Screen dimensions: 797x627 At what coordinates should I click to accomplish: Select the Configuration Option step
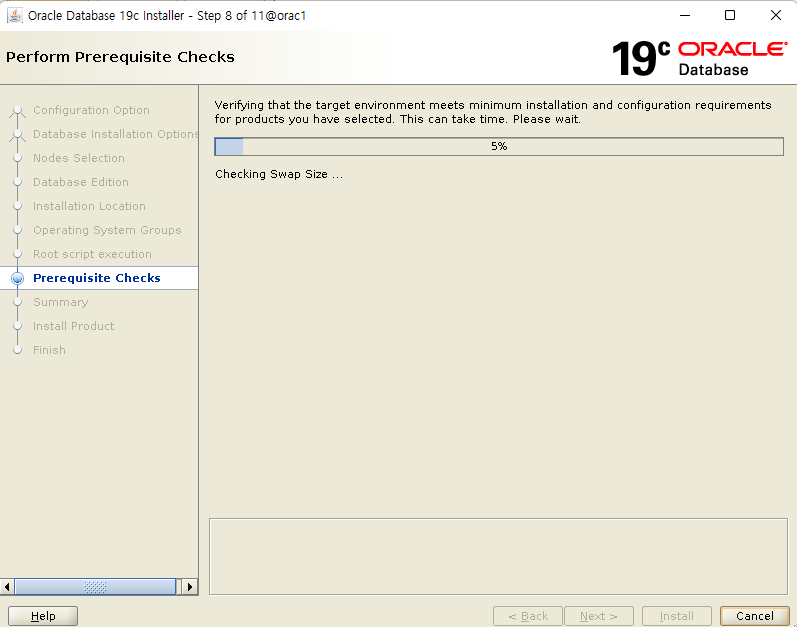91,110
